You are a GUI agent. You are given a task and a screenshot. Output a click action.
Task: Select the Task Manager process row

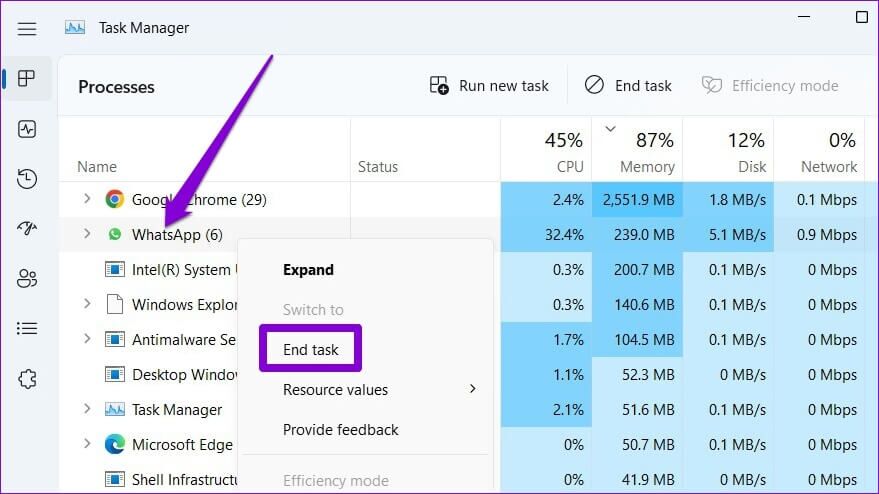click(x=177, y=409)
